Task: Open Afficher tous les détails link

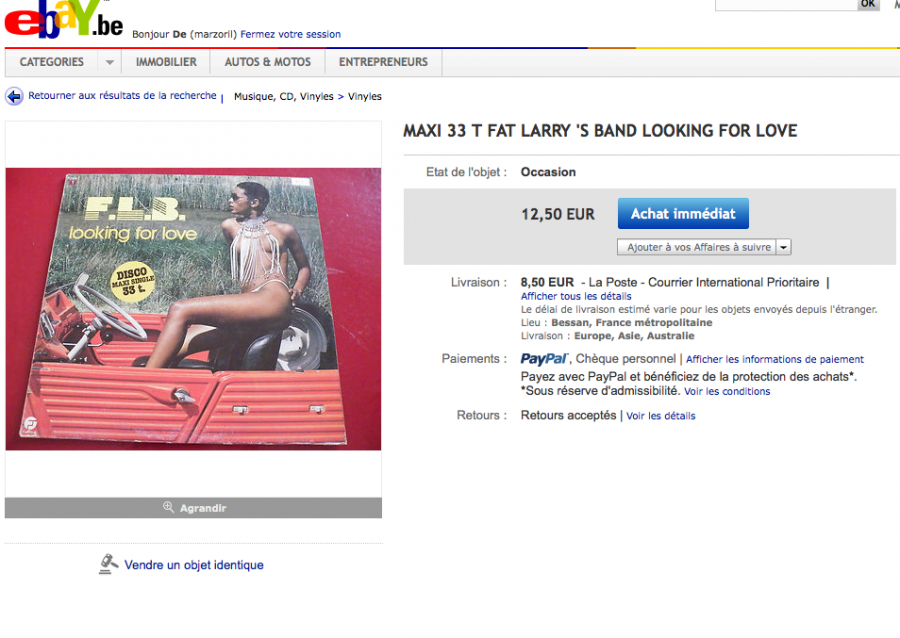Action: [576, 296]
